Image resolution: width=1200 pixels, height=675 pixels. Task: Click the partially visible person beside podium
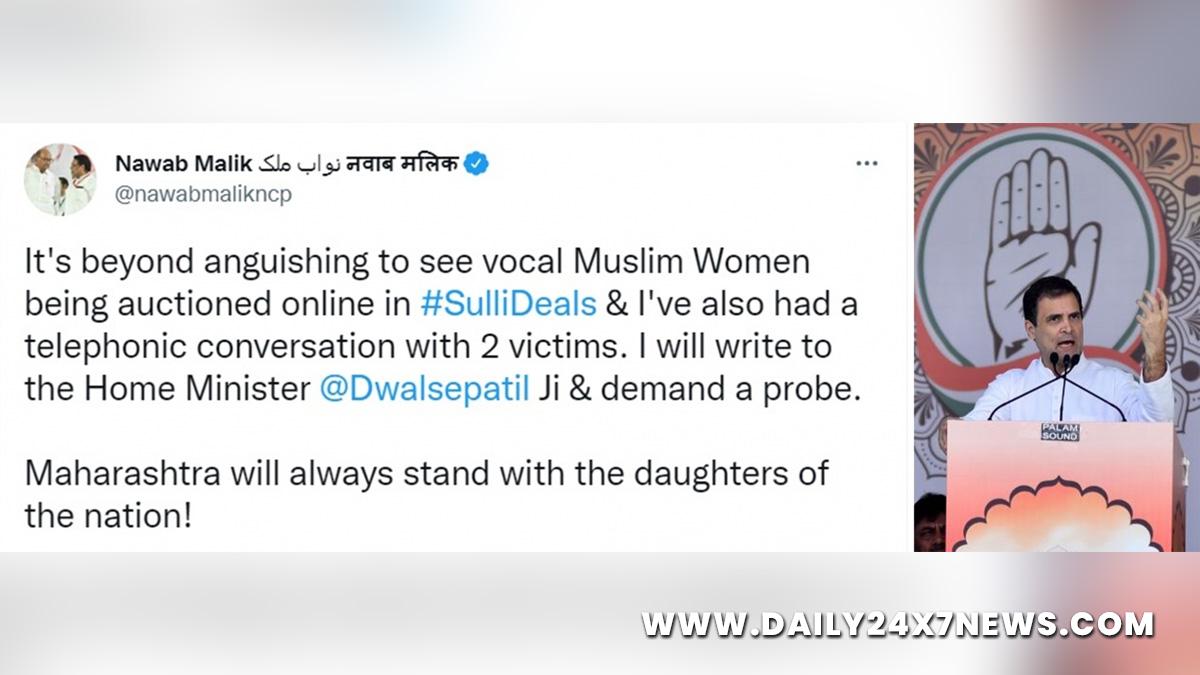(x=930, y=522)
